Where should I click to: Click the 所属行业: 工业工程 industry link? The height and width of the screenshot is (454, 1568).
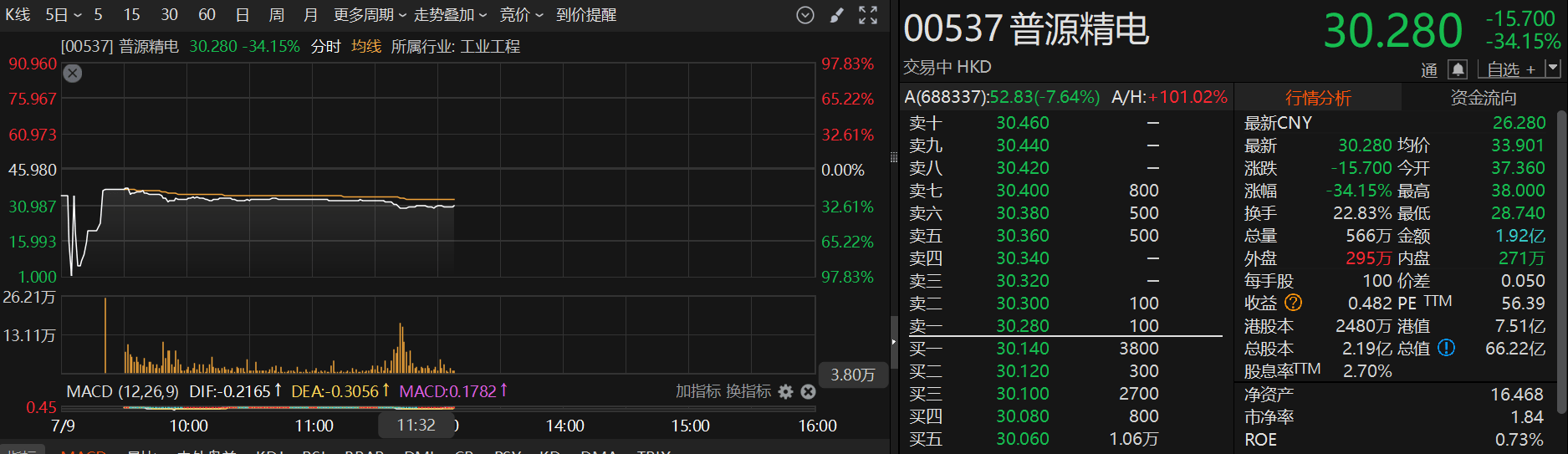pyautogui.click(x=456, y=47)
